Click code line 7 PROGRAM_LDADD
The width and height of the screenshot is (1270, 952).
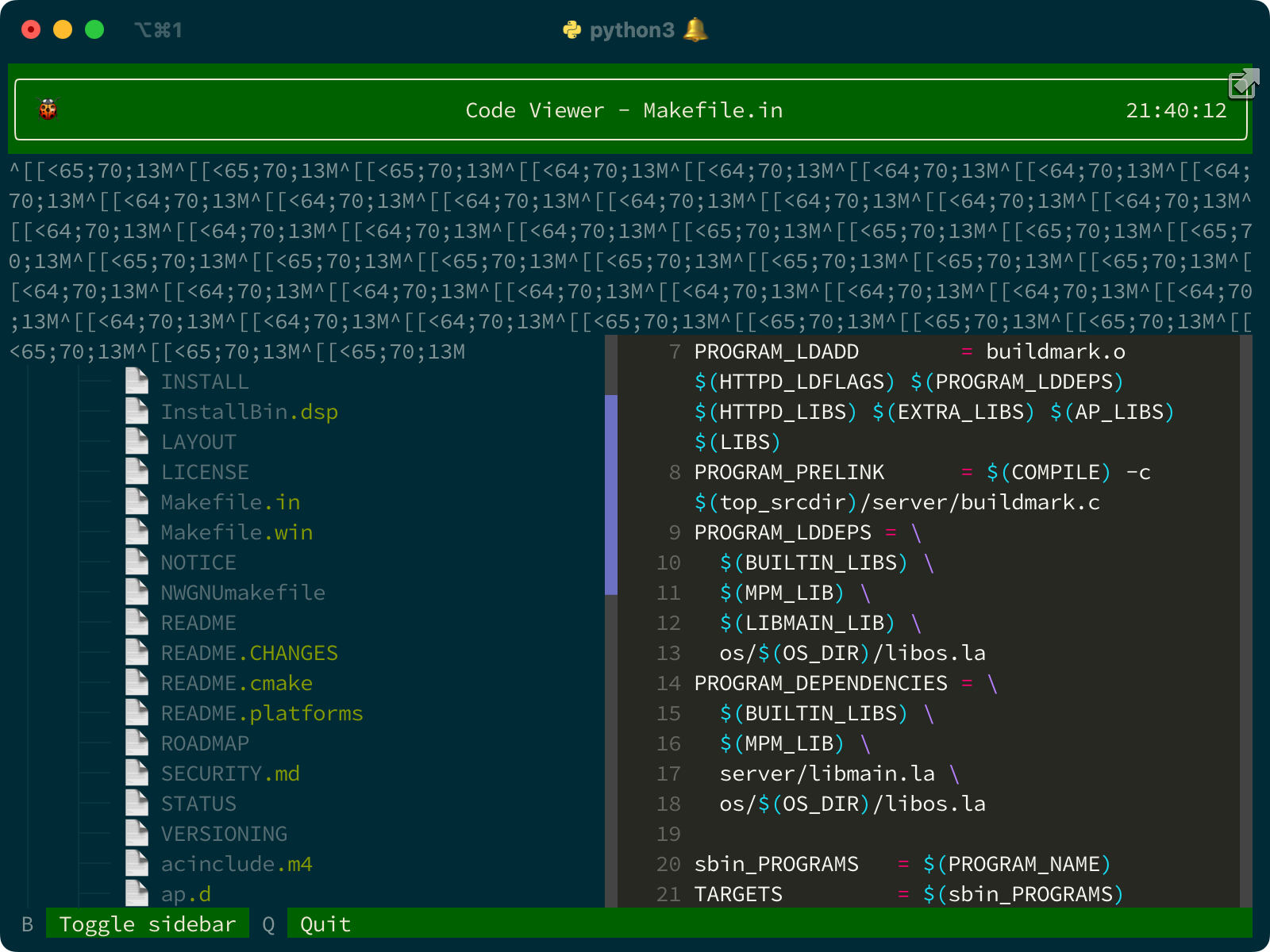[910, 351]
